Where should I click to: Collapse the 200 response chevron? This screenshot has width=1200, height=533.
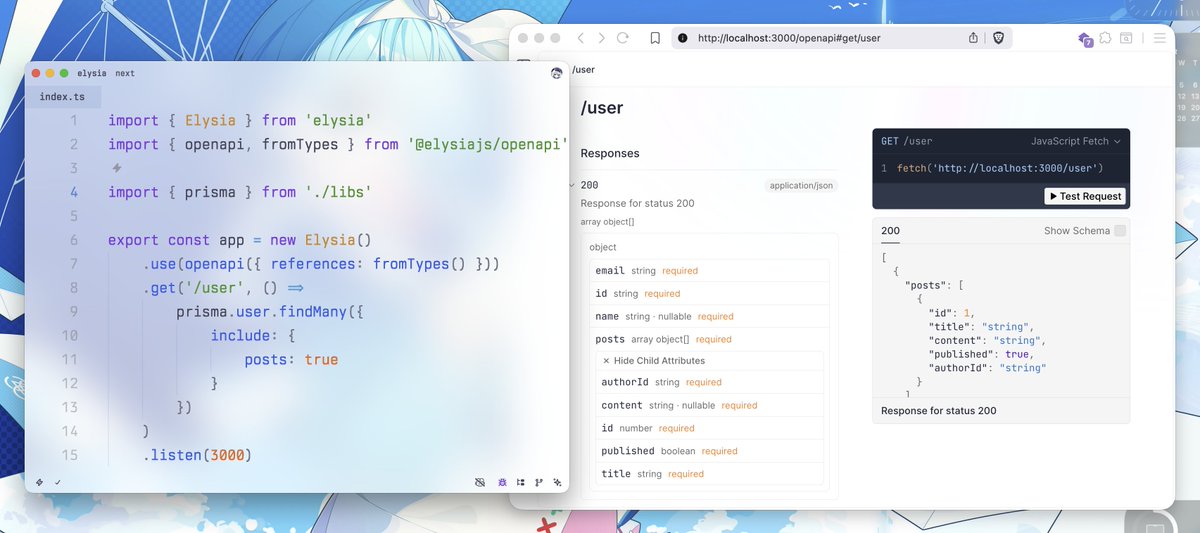571,185
